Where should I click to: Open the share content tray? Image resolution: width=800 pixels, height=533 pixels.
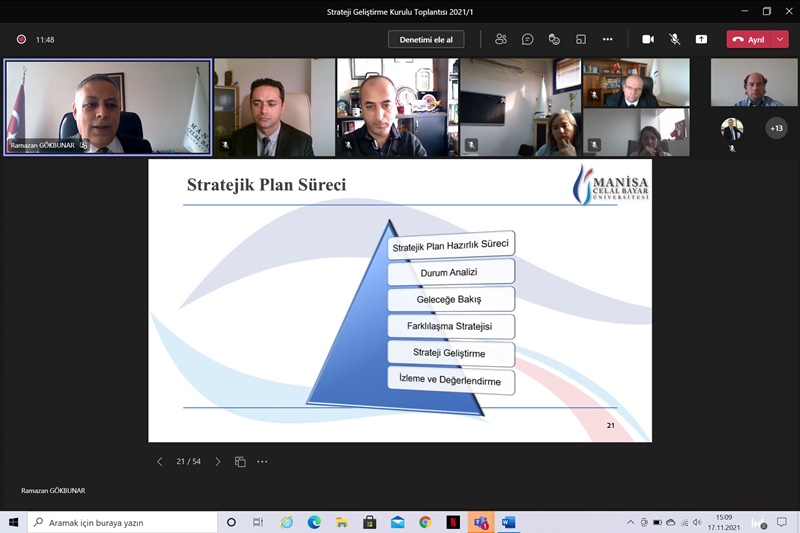701,39
